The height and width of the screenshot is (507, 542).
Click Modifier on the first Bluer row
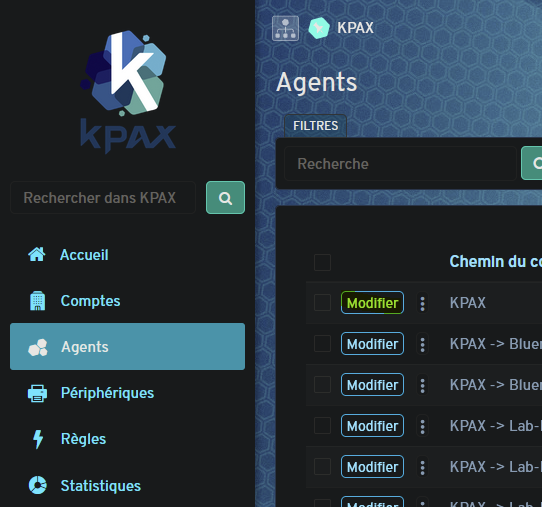click(x=372, y=344)
